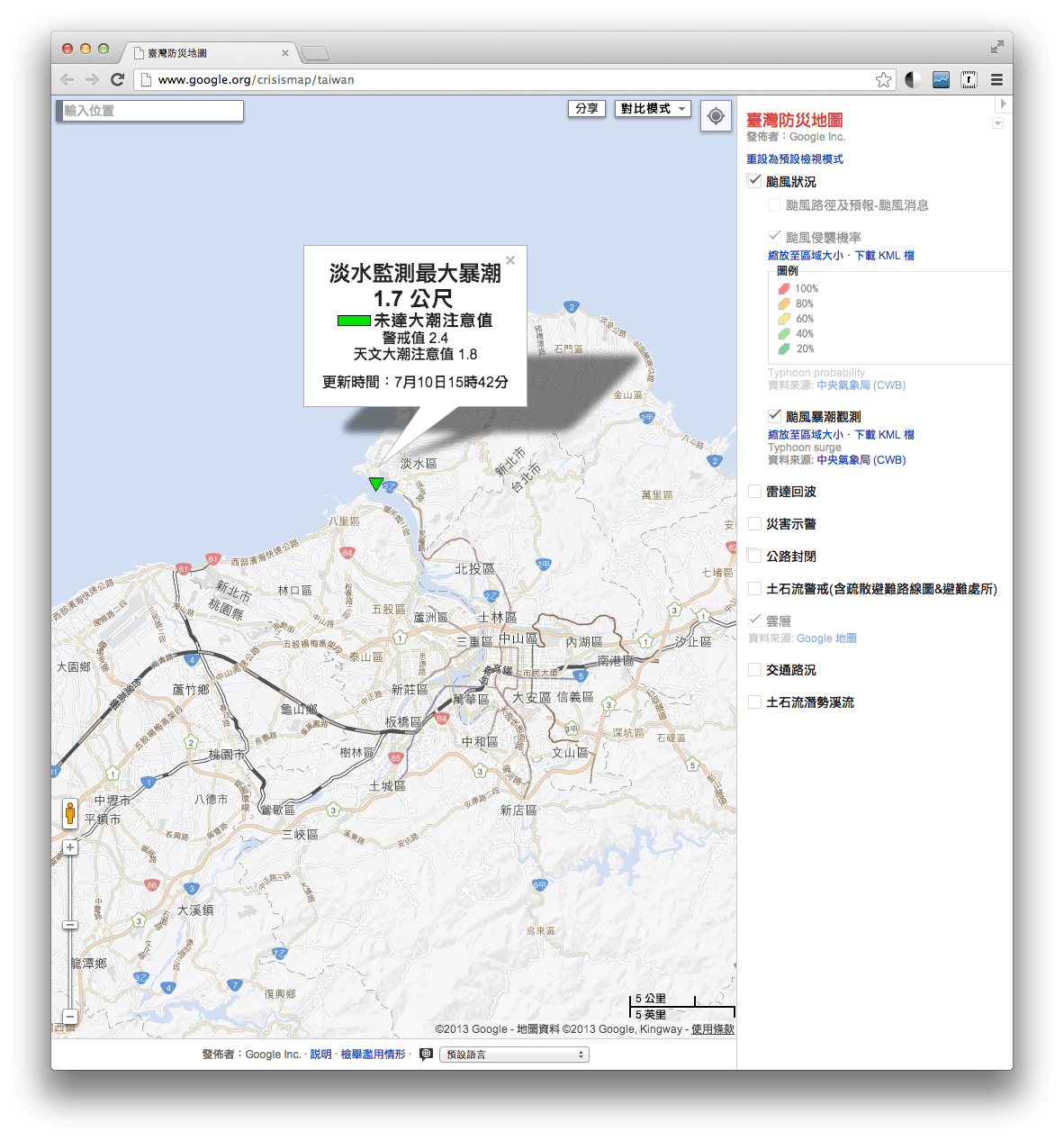Open the 下載 KML 檔 link under 颱風暴潮觀測

pos(888,434)
